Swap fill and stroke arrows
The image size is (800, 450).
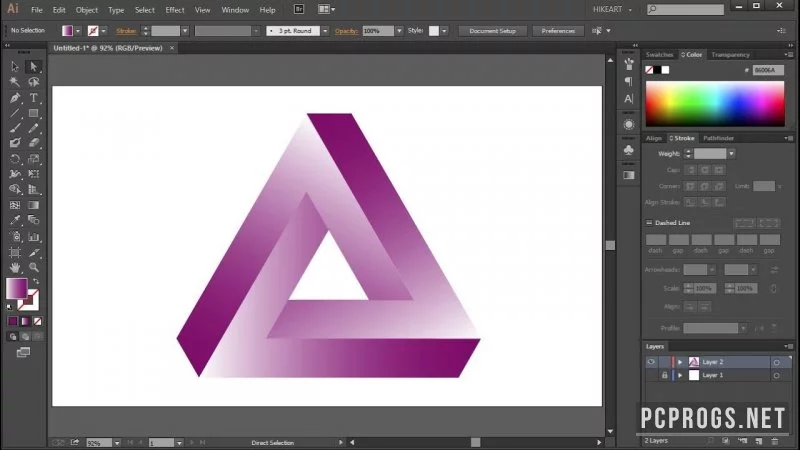pyautogui.click(x=36, y=282)
